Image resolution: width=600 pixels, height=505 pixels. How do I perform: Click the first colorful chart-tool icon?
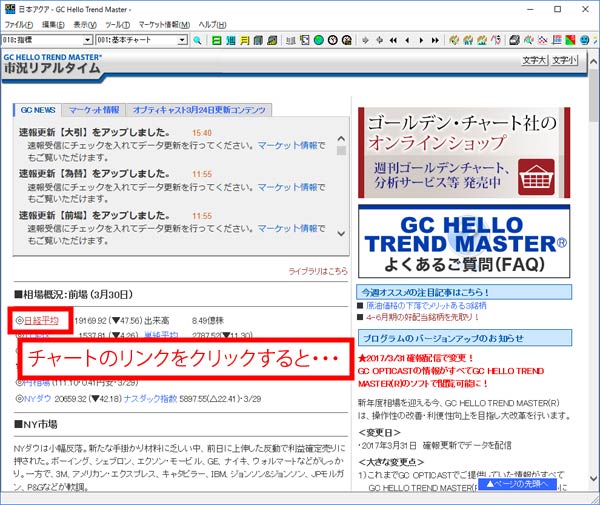pos(454,40)
